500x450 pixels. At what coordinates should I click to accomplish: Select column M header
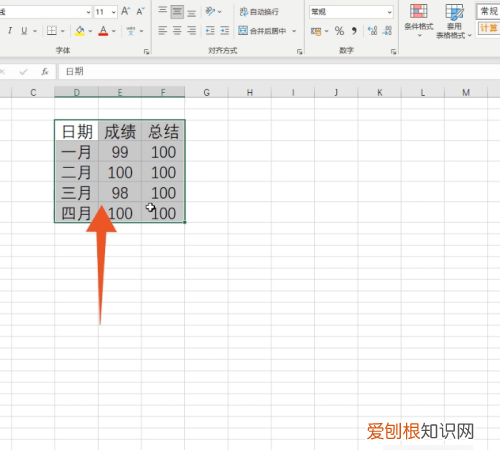tap(466, 92)
